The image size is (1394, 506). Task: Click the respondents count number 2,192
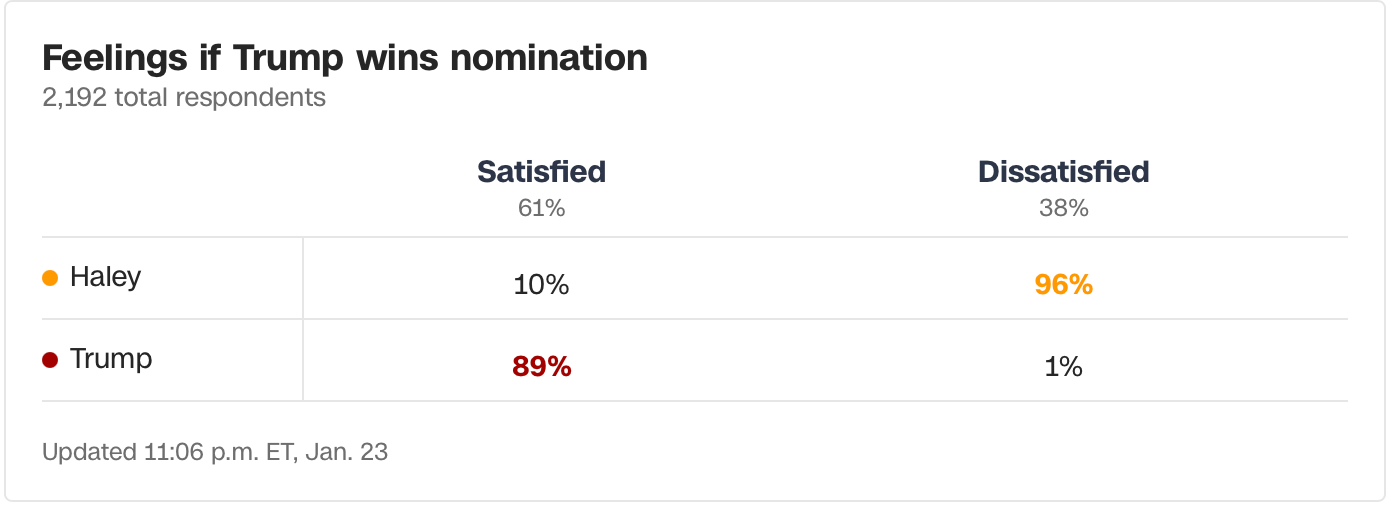click(75, 97)
